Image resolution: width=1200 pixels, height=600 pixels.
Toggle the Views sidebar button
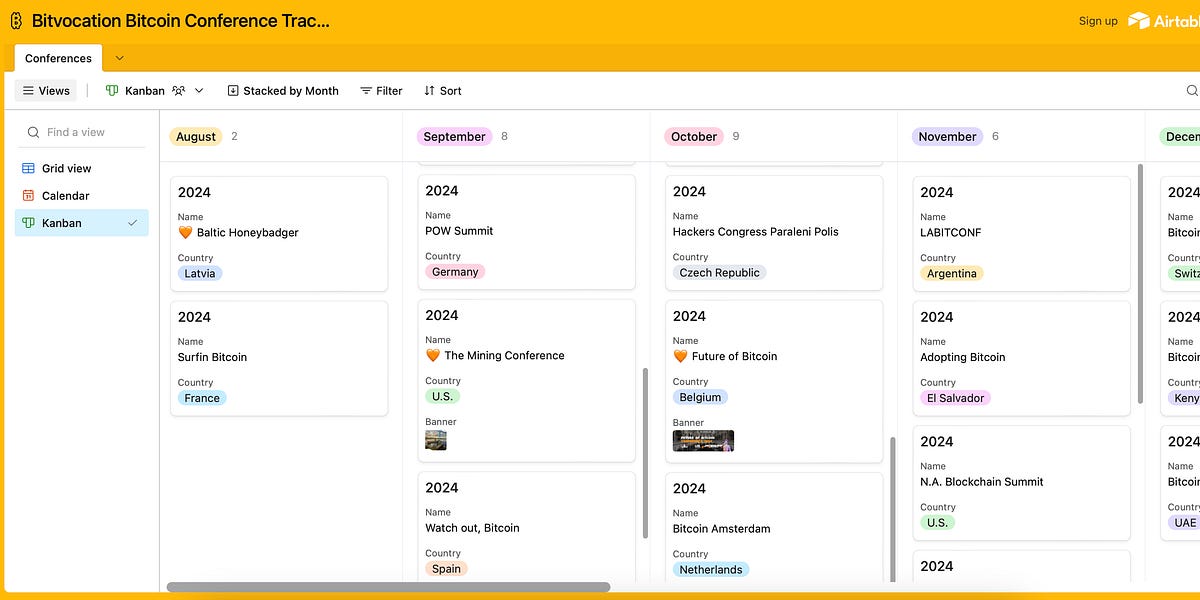(x=46, y=90)
